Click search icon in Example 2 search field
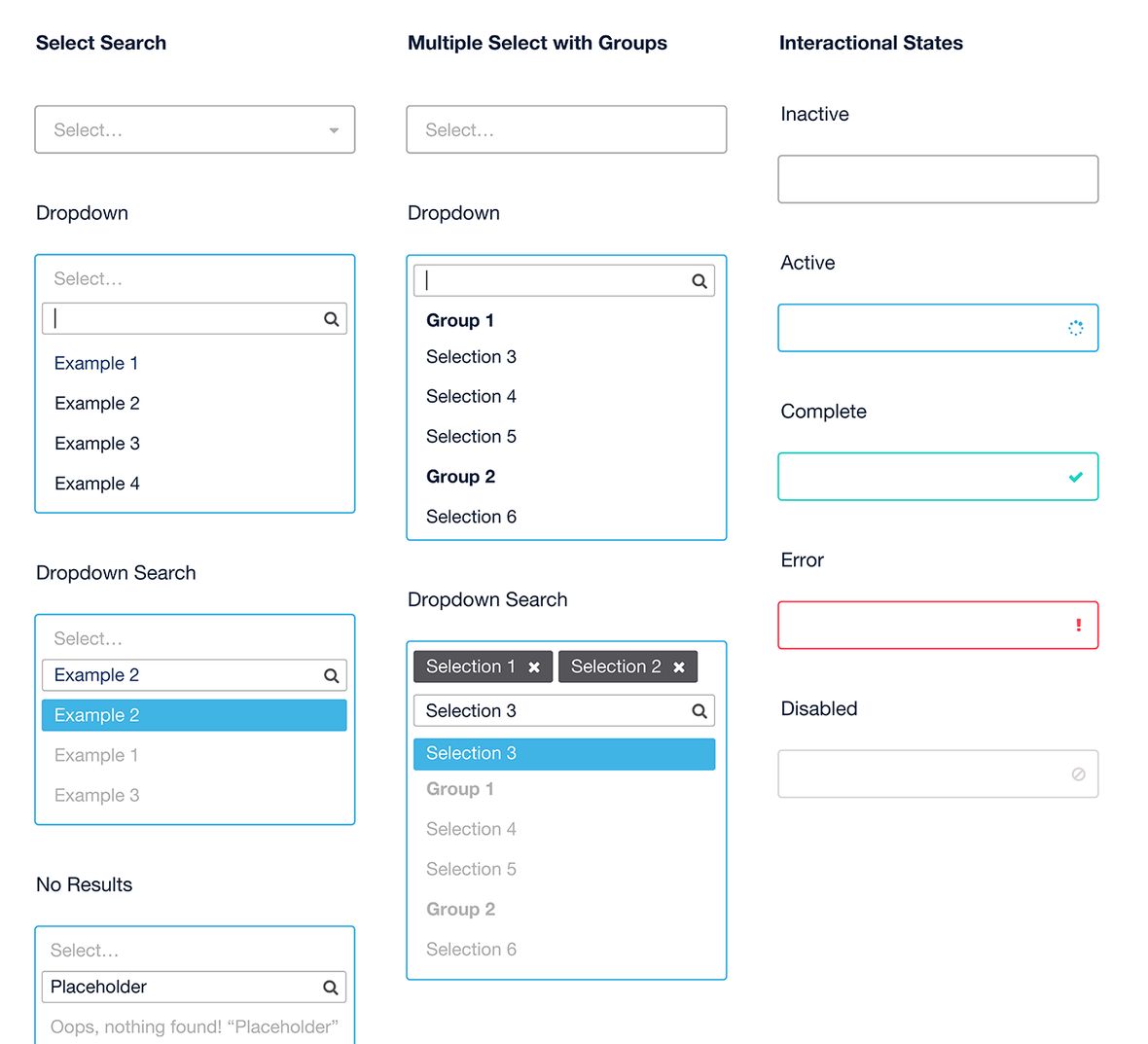 click(x=331, y=675)
